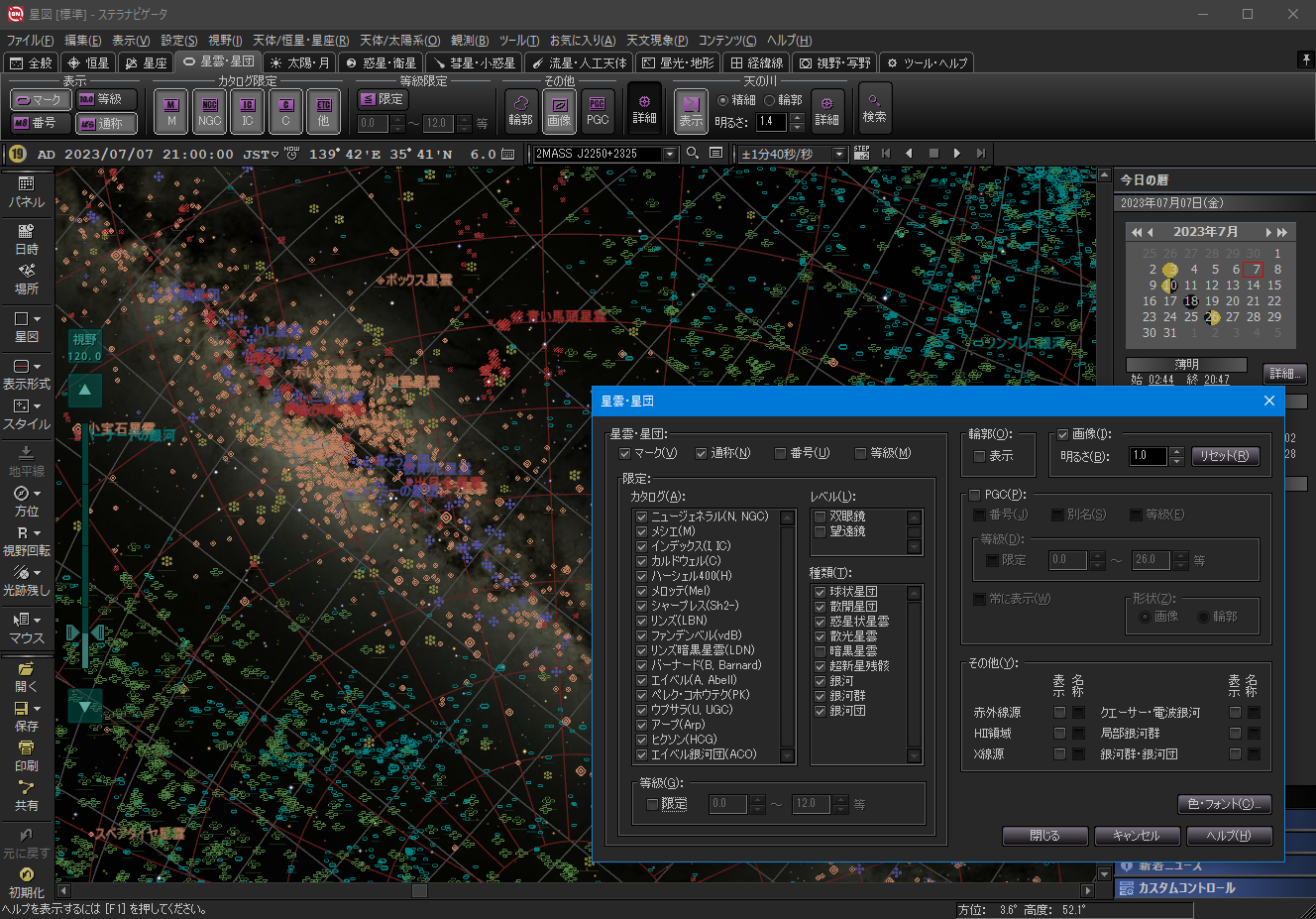Viewport: 1316px width, 919px height.
Task: Uncheck the マーク(V) checkbox in dialog
Action: pyautogui.click(x=625, y=453)
